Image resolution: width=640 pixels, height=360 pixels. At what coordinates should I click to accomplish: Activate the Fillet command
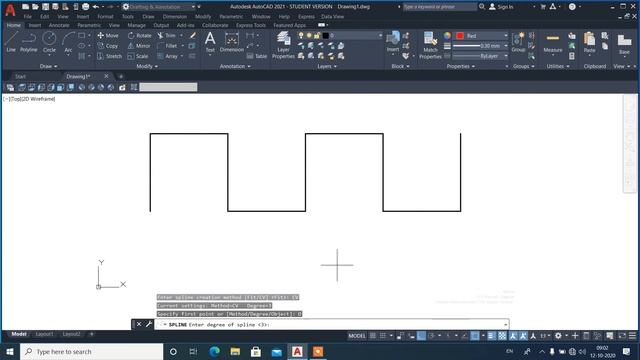coord(167,46)
